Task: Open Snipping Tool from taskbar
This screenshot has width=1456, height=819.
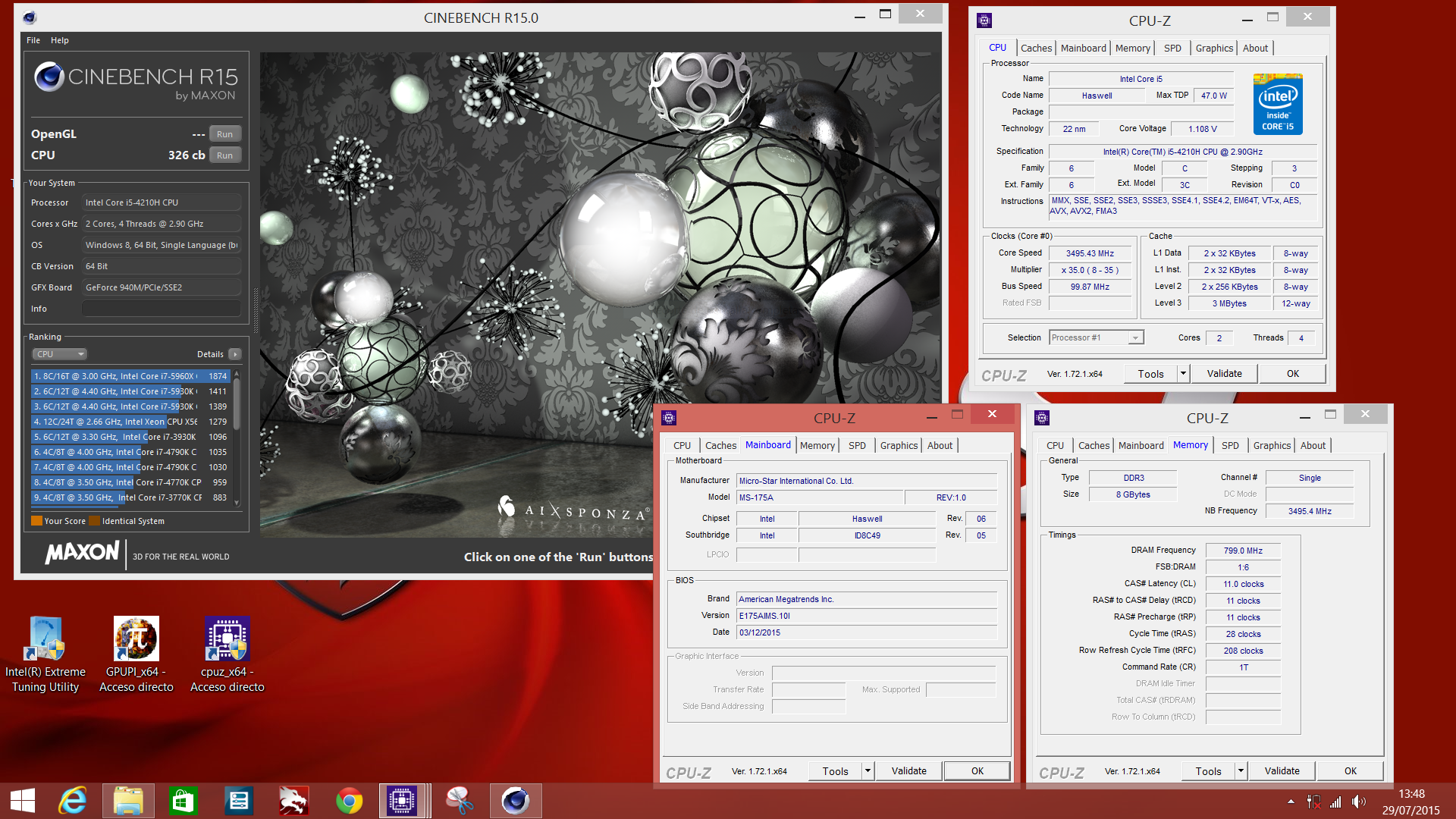Action: click(x=460, y=801)
